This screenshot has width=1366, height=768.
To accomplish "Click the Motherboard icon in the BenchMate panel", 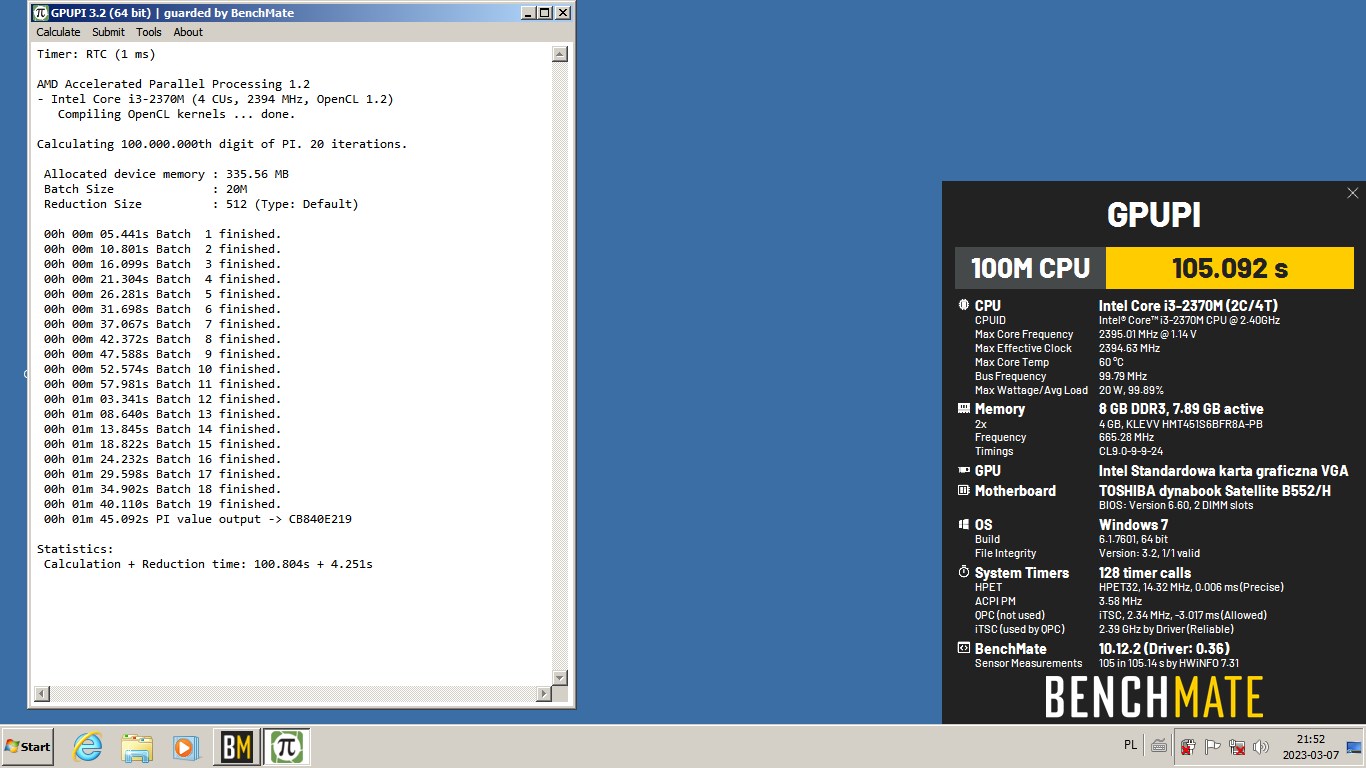I will [x=964, y=490].
